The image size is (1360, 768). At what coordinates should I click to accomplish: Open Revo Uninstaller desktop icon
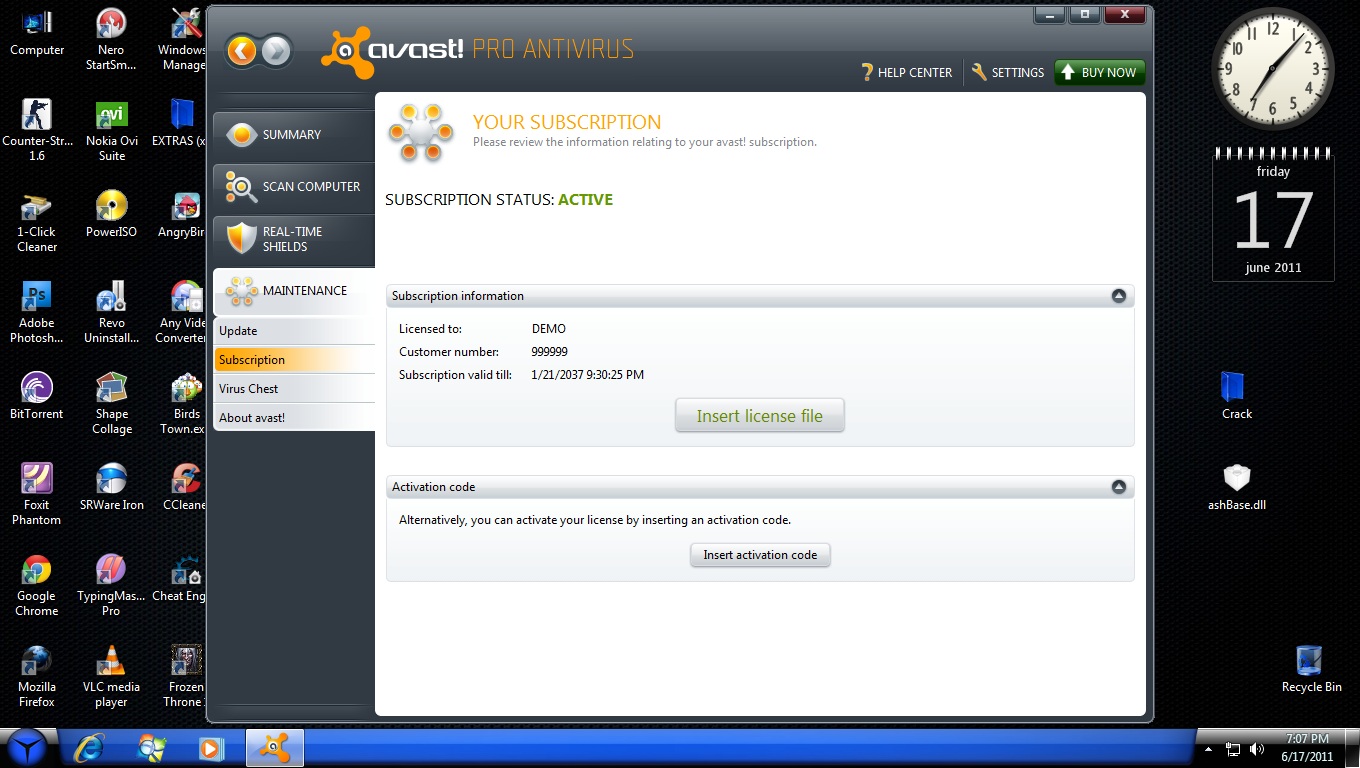[111, 312]
